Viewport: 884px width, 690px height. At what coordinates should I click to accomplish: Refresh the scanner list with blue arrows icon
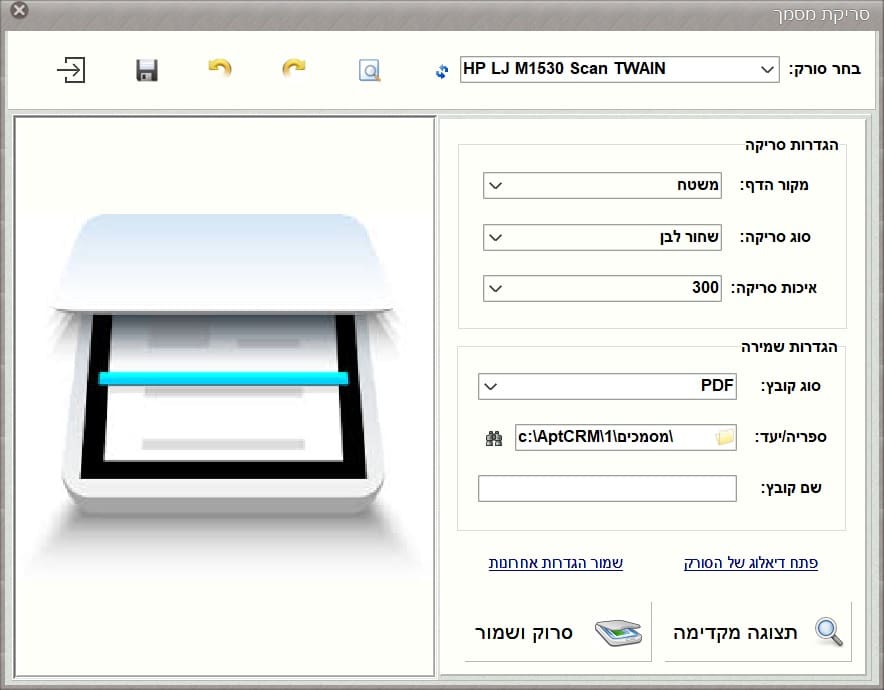coord(442,70)
